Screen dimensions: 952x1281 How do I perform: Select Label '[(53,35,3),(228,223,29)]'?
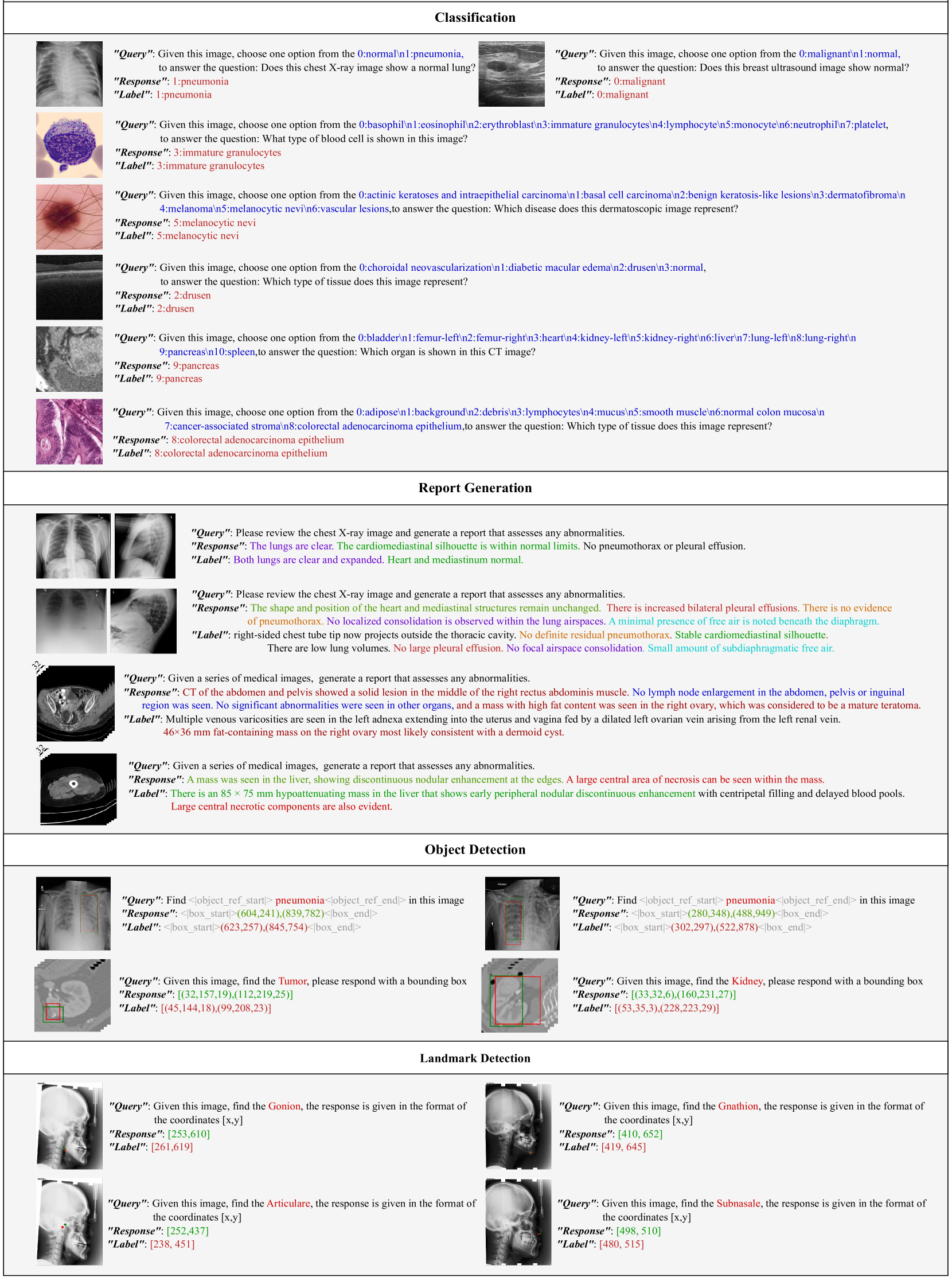tap(667, 1009)
